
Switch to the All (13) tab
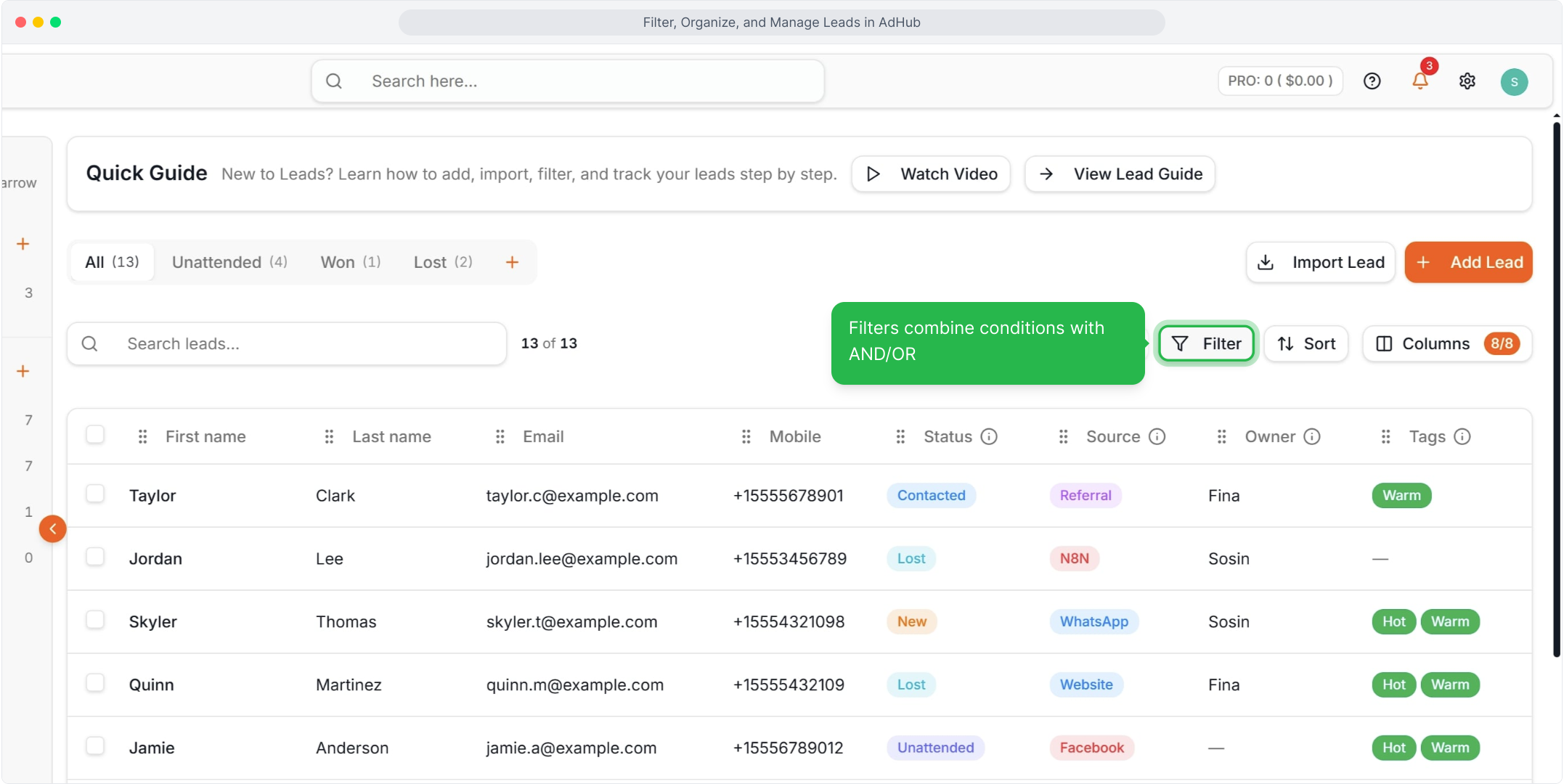[112, 262]
